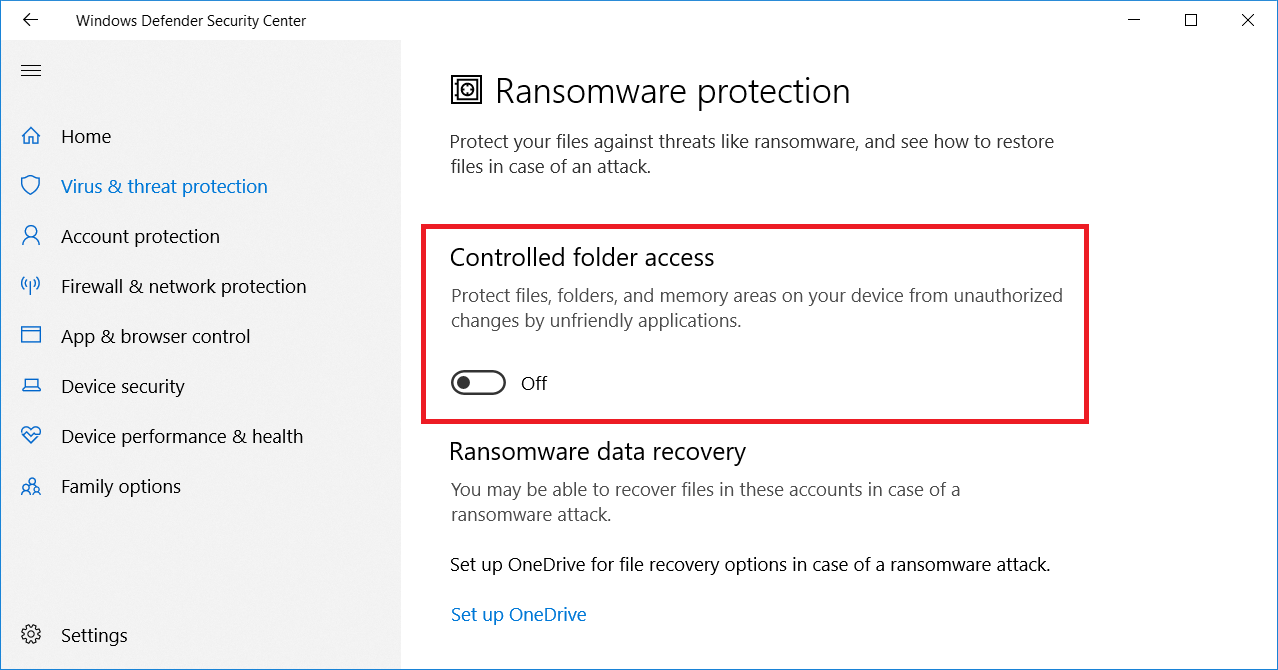This screenshot has width=1278, height=670.
Task: Open App & browser control page
Action: 155,336
